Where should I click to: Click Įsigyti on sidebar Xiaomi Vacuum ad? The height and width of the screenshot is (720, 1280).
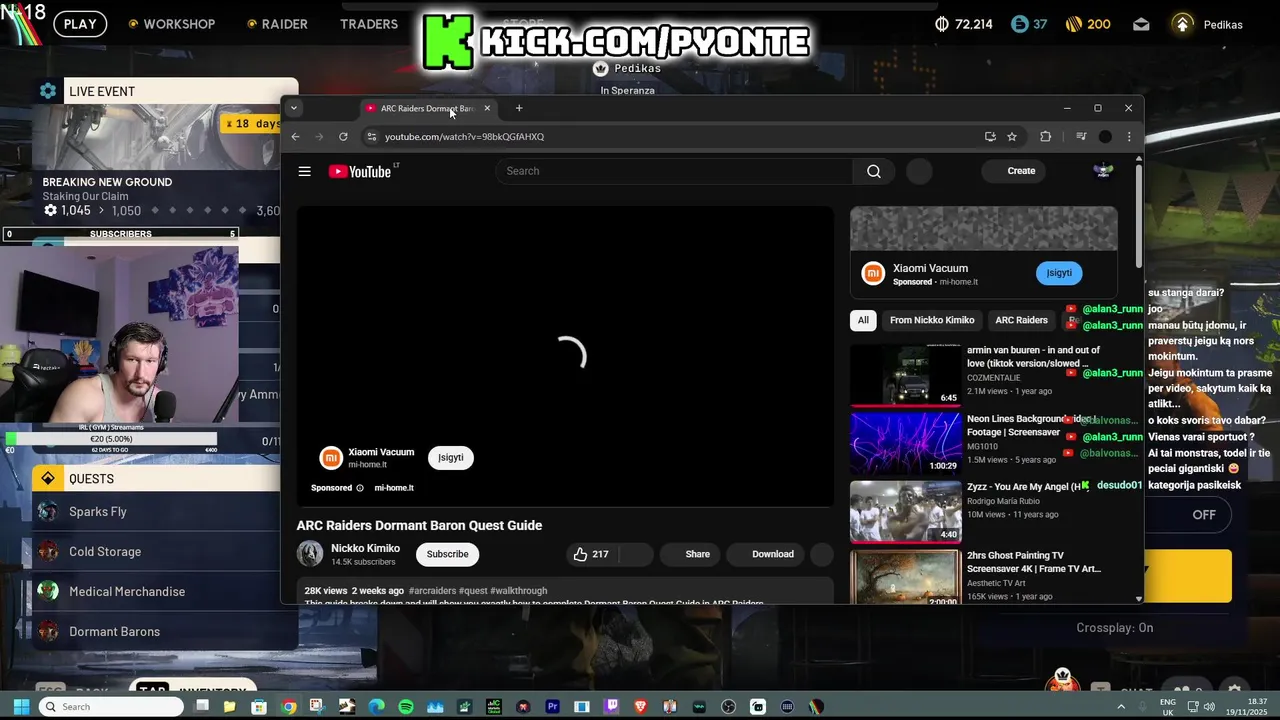(x=1059, y=273)
